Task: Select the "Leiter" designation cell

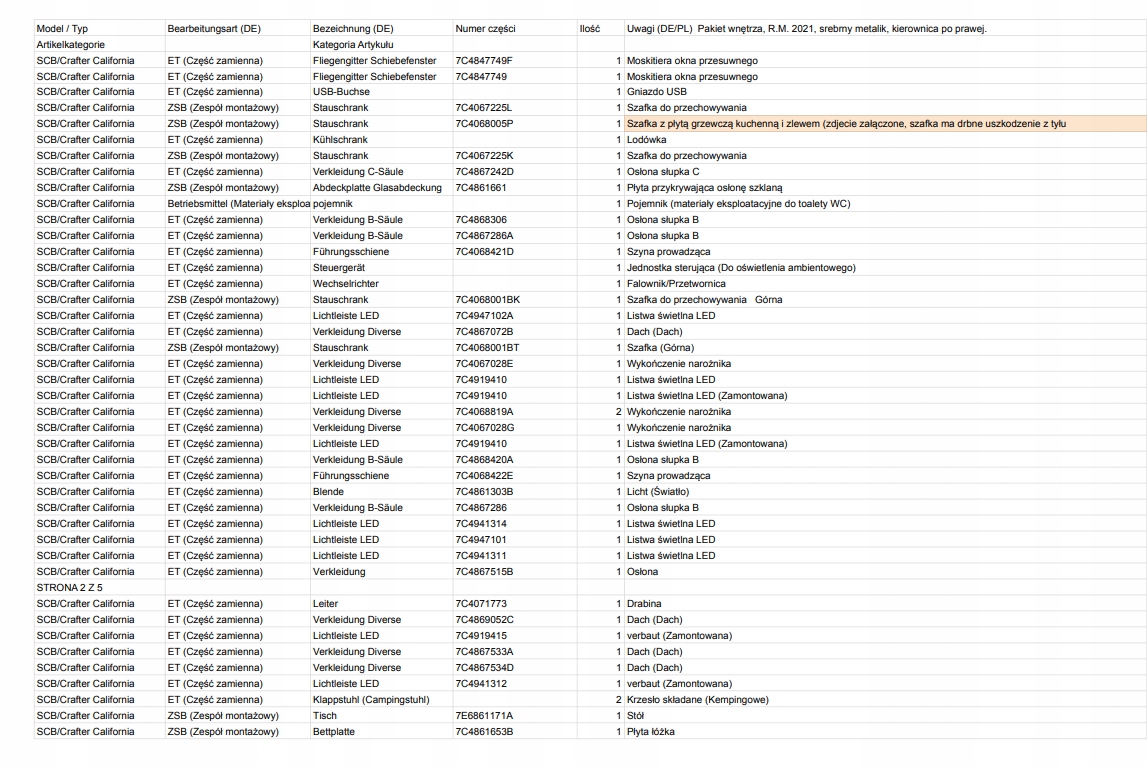Action: [x=326, y=603]
